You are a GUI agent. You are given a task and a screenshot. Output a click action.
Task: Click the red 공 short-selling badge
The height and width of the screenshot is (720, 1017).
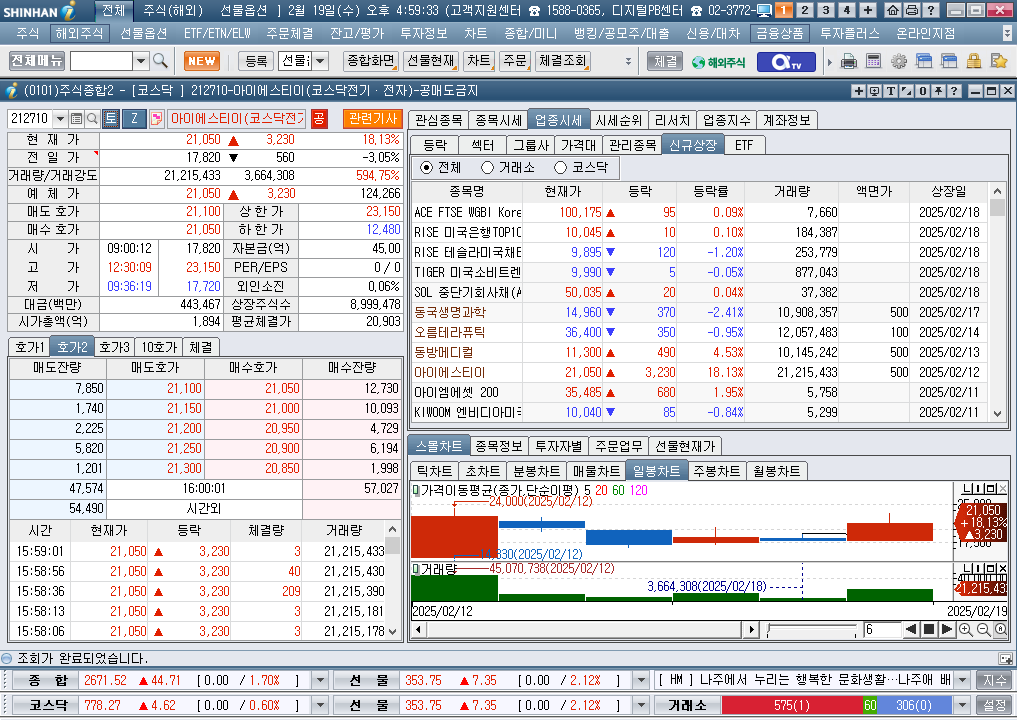(318, 119)
